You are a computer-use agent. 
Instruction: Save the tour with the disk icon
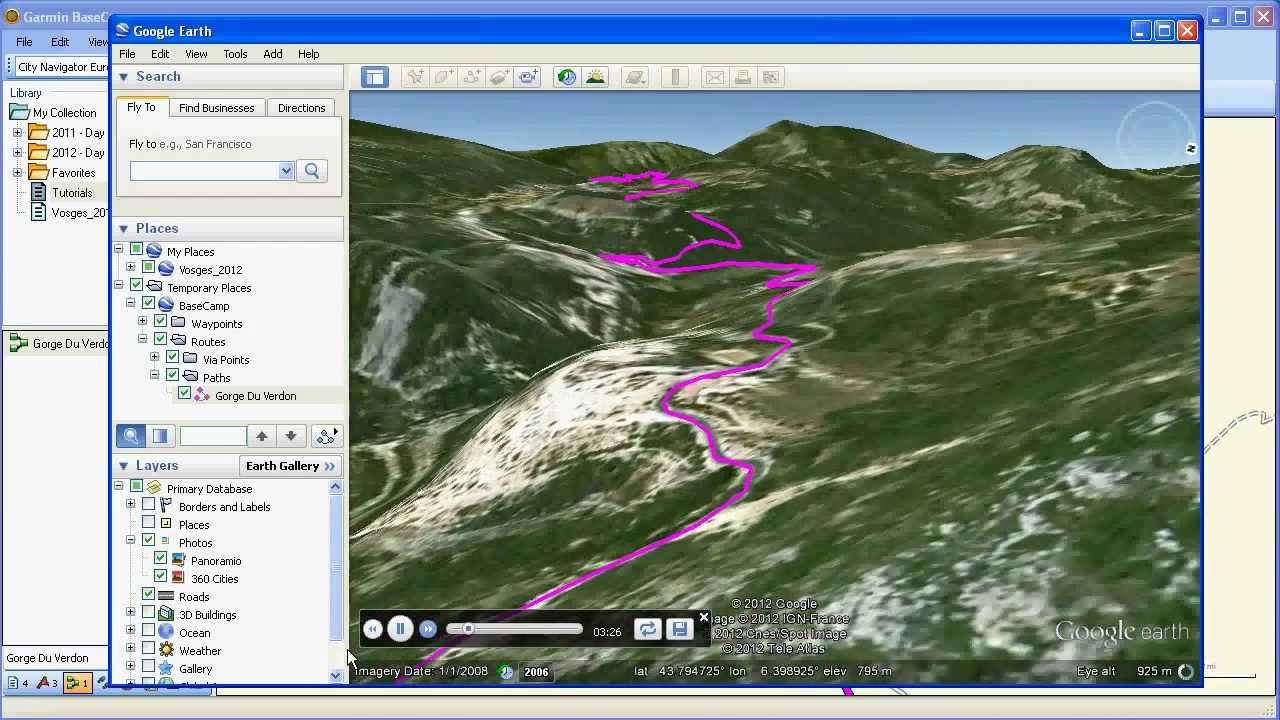click(x=679, y=629)
